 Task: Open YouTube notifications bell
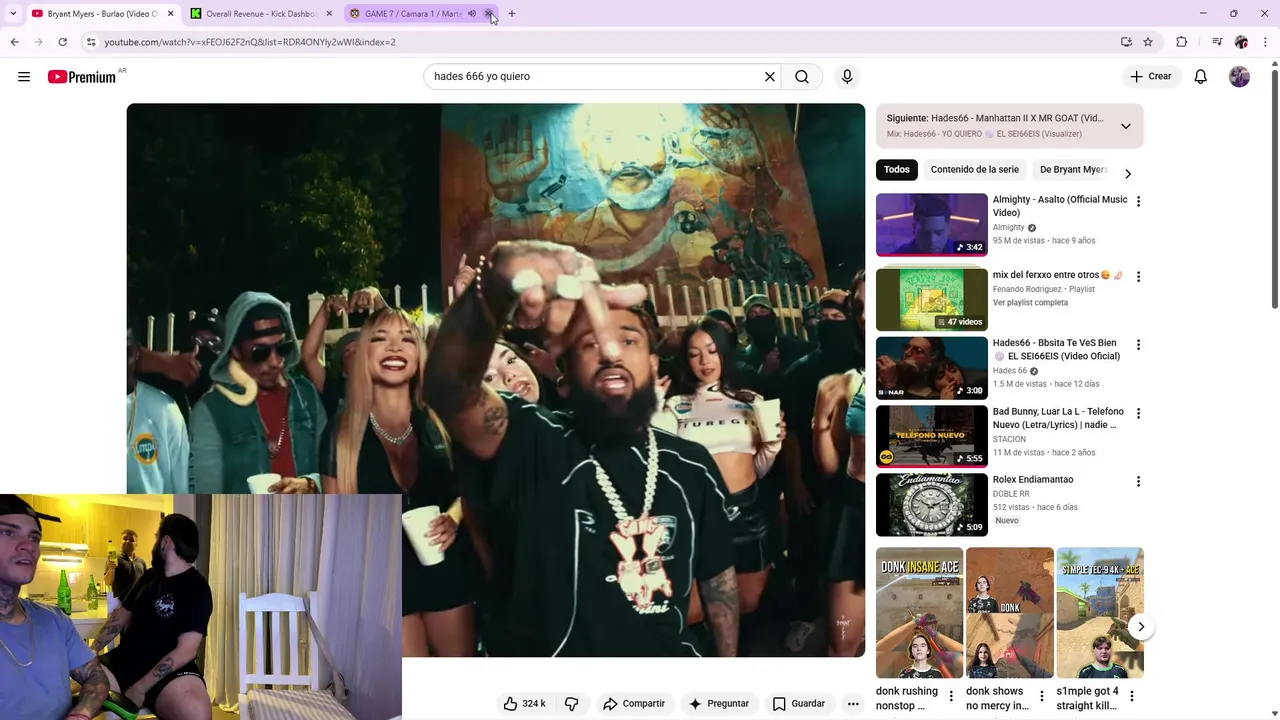coord(1201,77)
